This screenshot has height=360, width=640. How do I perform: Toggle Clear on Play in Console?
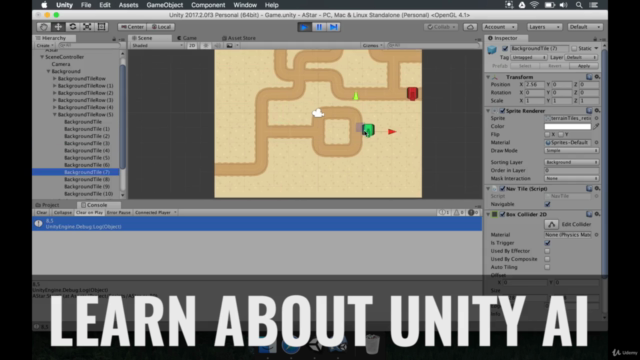pos(89,213)
